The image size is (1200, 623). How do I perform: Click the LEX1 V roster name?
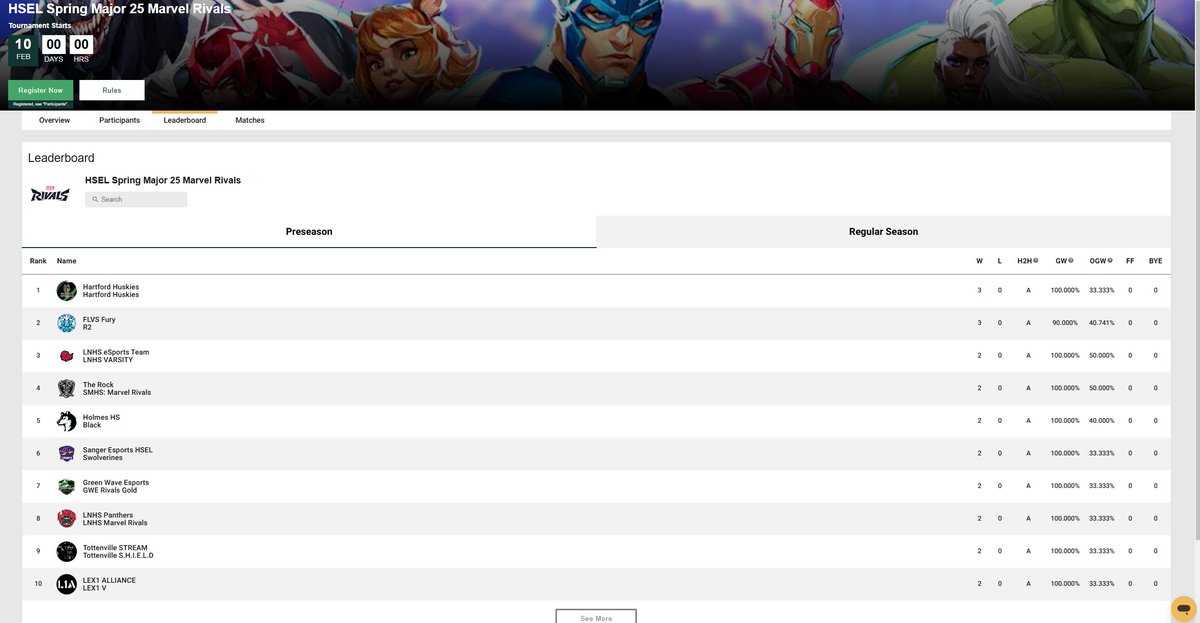(95, 588)
